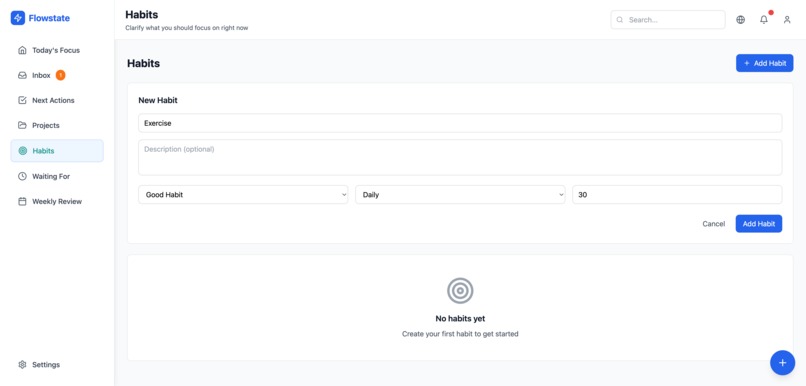Click the floating blue plus button
Image resolution: width=806 pixels, height=386 pixels.
(x=782, y=363)
